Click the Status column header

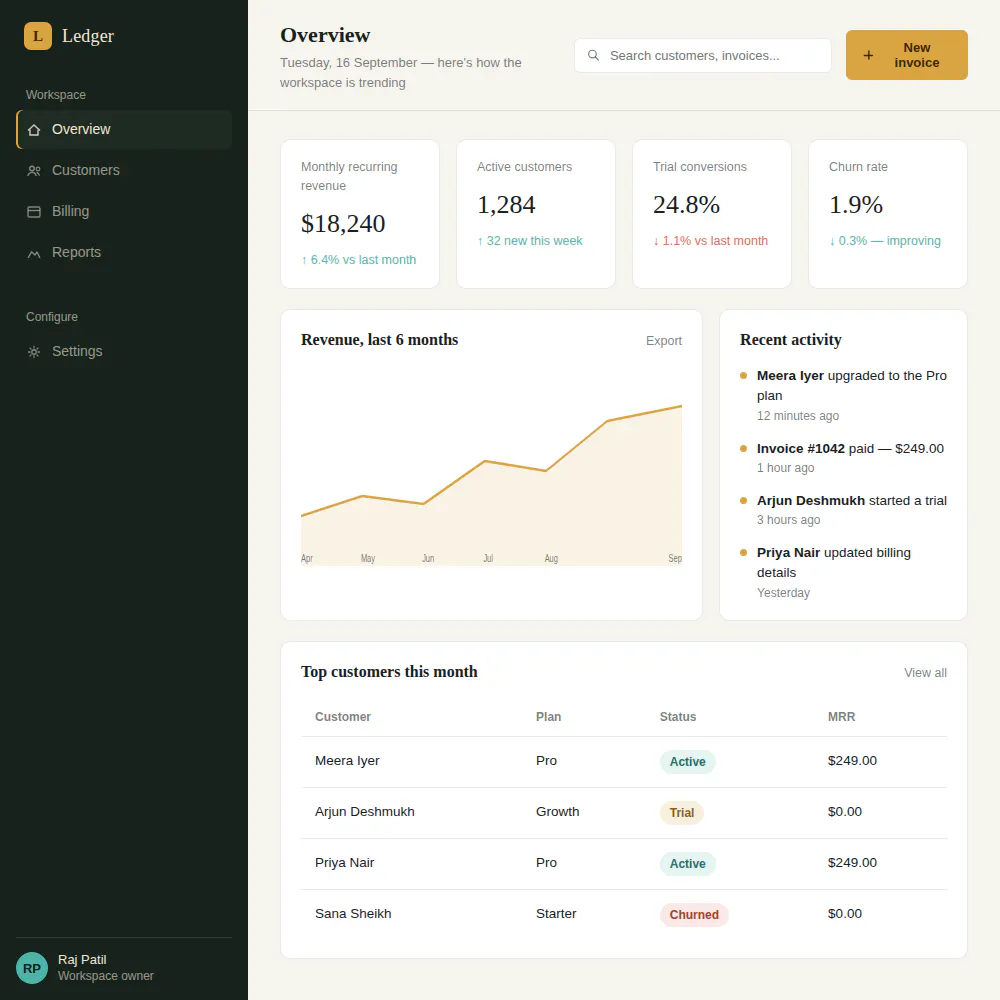[678, 717]
